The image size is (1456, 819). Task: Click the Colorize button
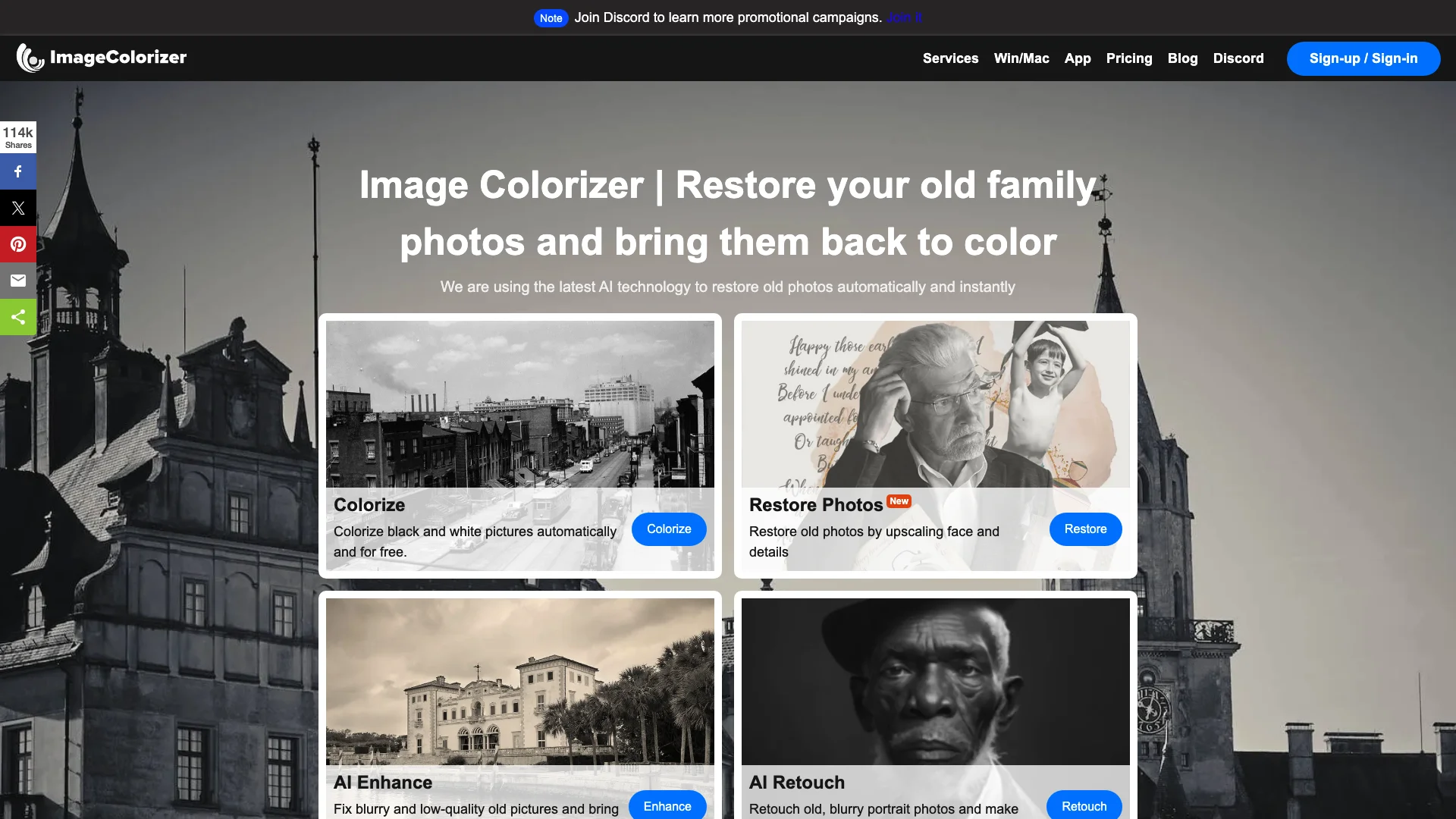(668, 529)
